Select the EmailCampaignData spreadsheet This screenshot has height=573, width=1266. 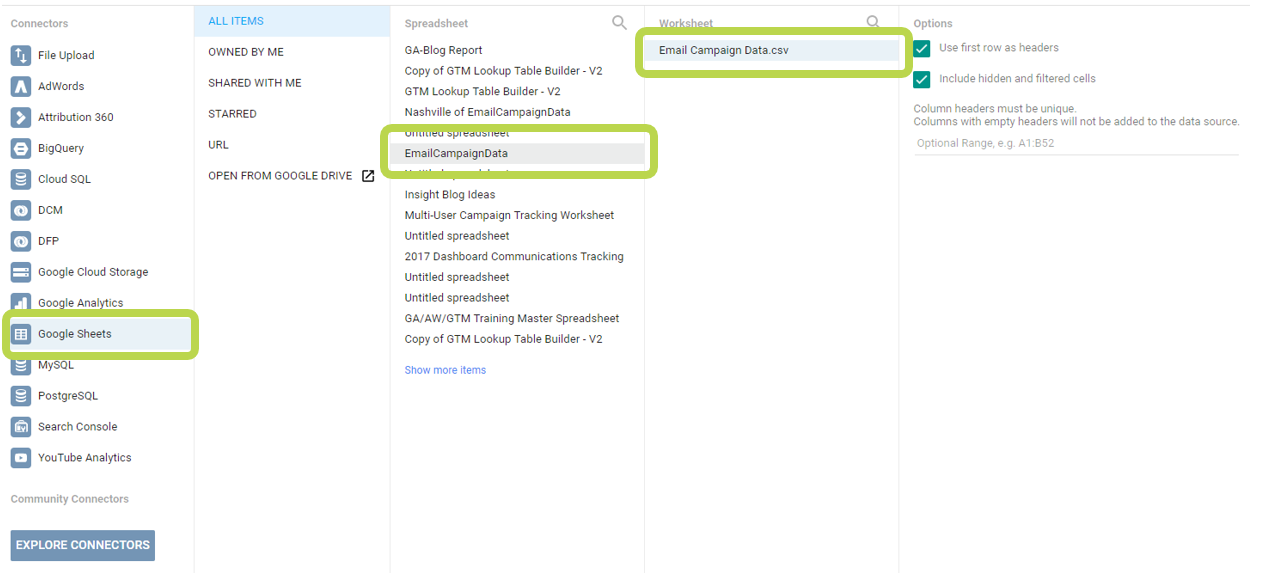pos(517,153)
